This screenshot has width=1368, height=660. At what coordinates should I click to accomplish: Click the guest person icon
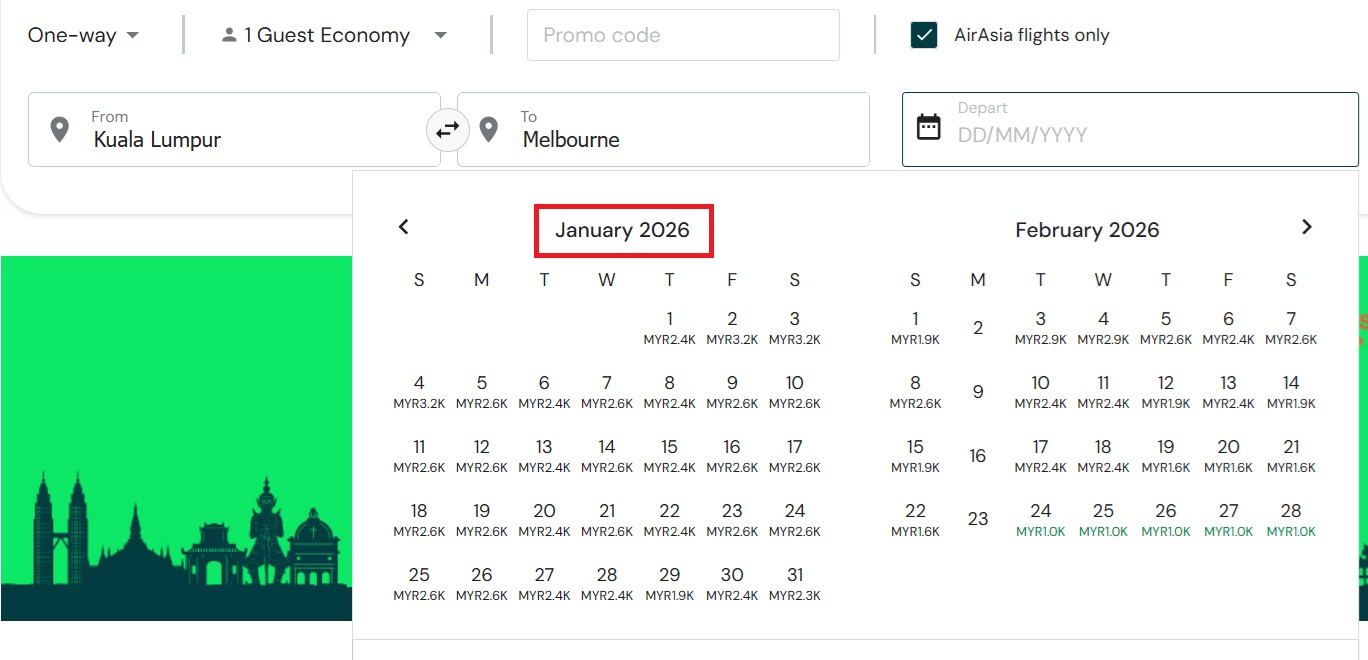pos(230,35)
